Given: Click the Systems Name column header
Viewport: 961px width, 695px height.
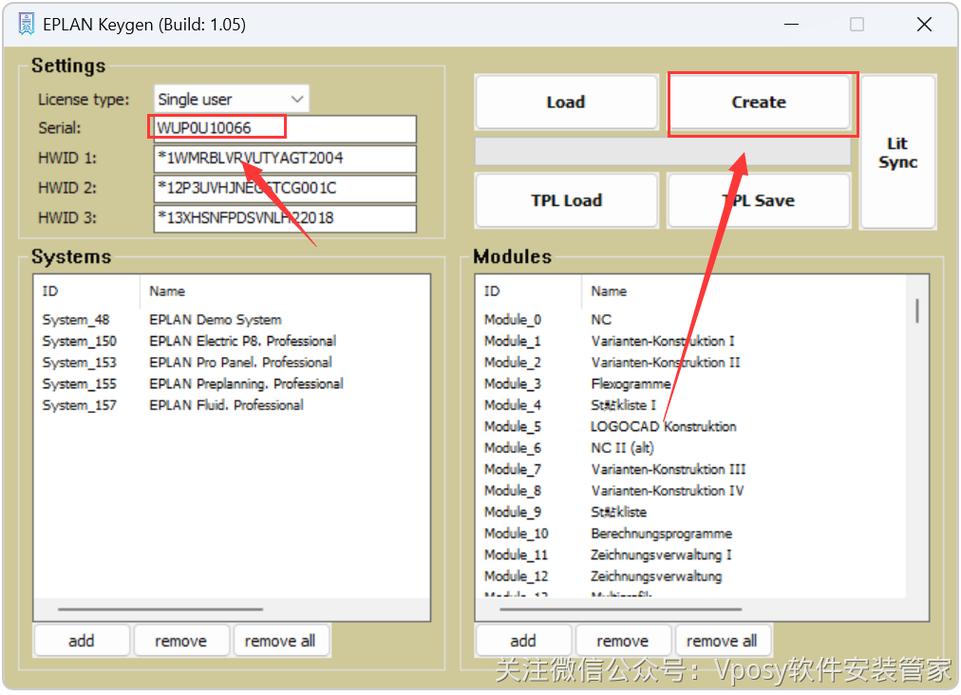Looking at the screenshot, I should [x=285, y=291].
